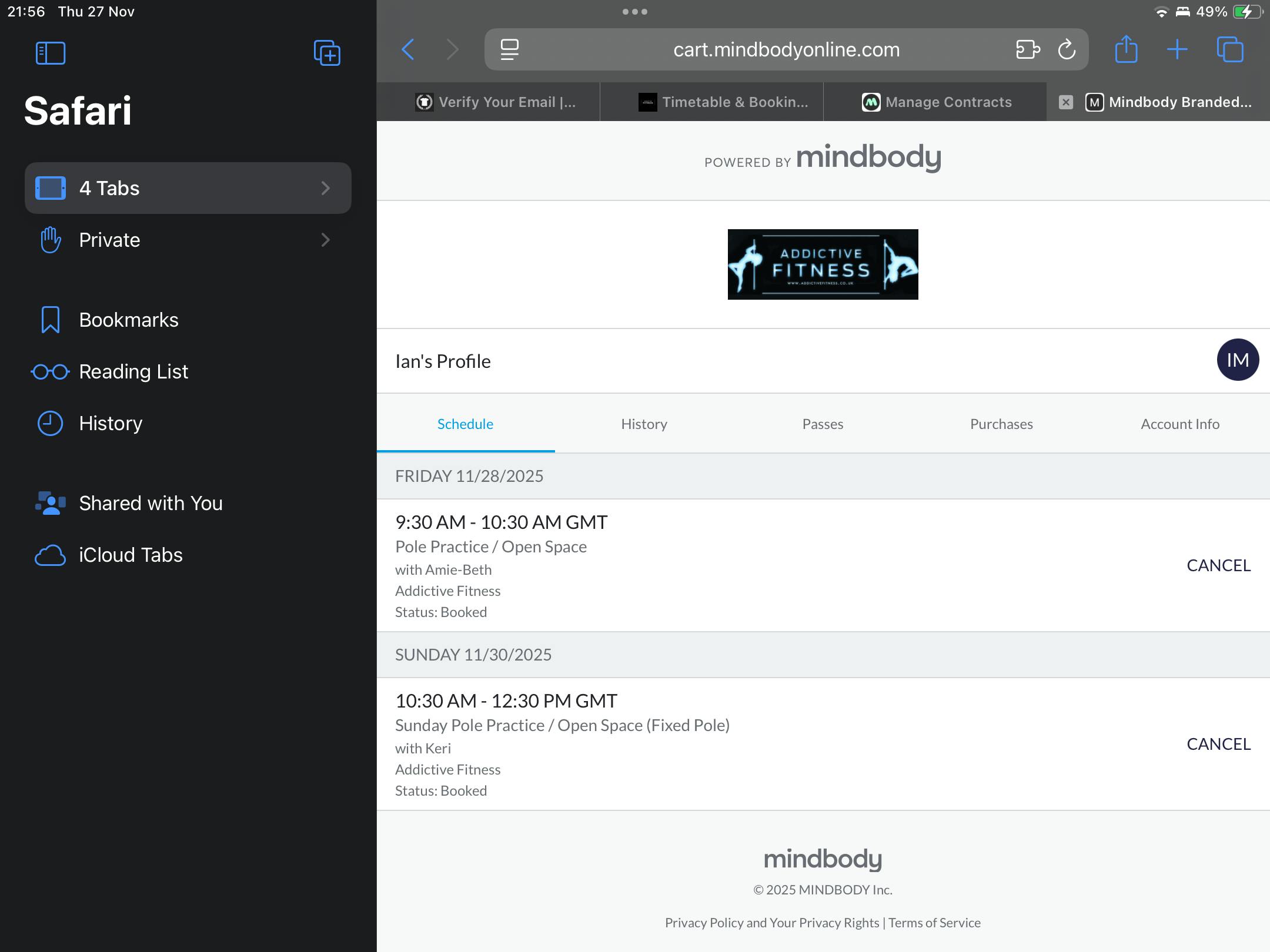Click the Addictive Fitness logo banner
1270x952 pixels.
point(823,264)
